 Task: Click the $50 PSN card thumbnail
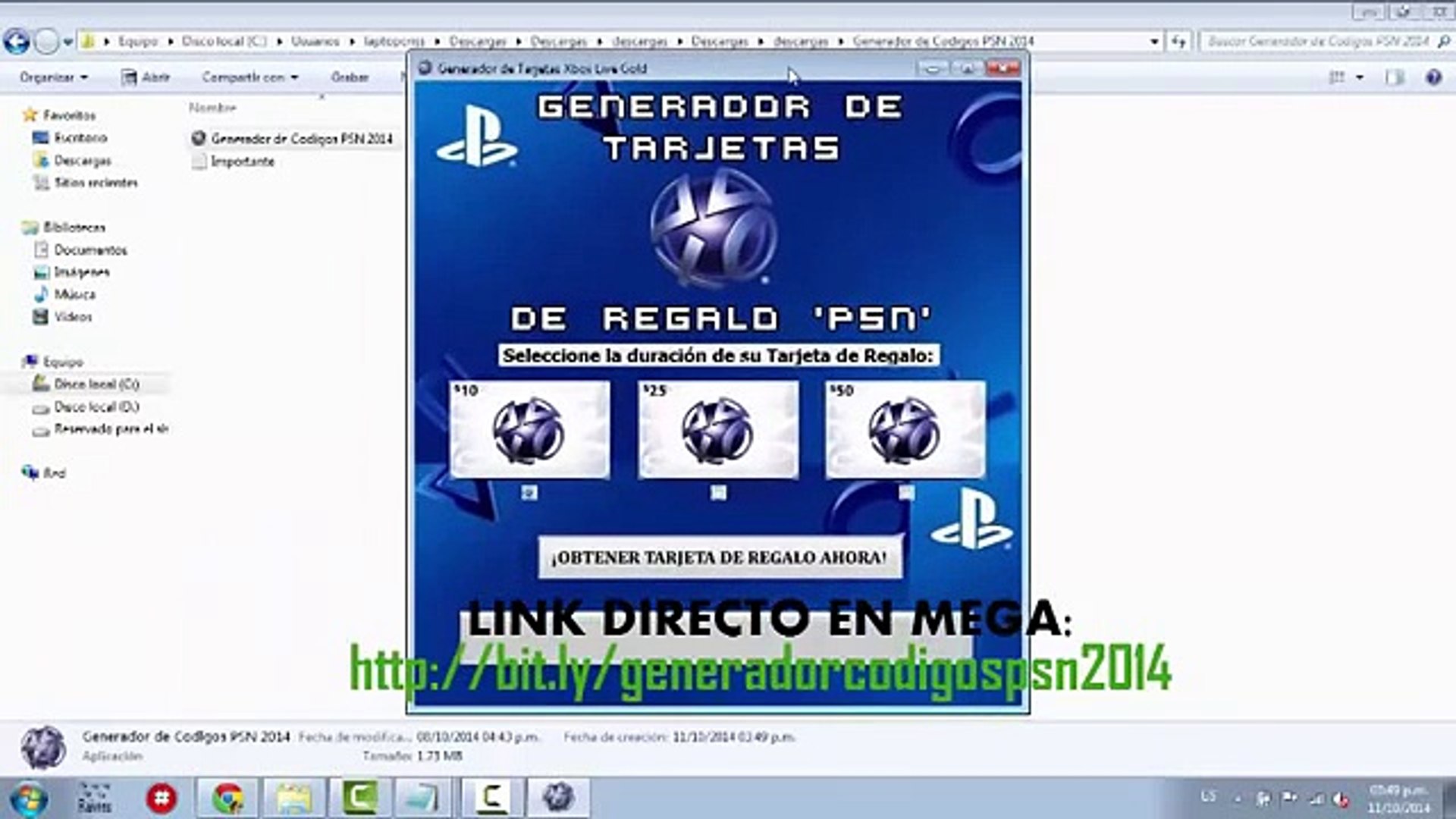point(905,430)
